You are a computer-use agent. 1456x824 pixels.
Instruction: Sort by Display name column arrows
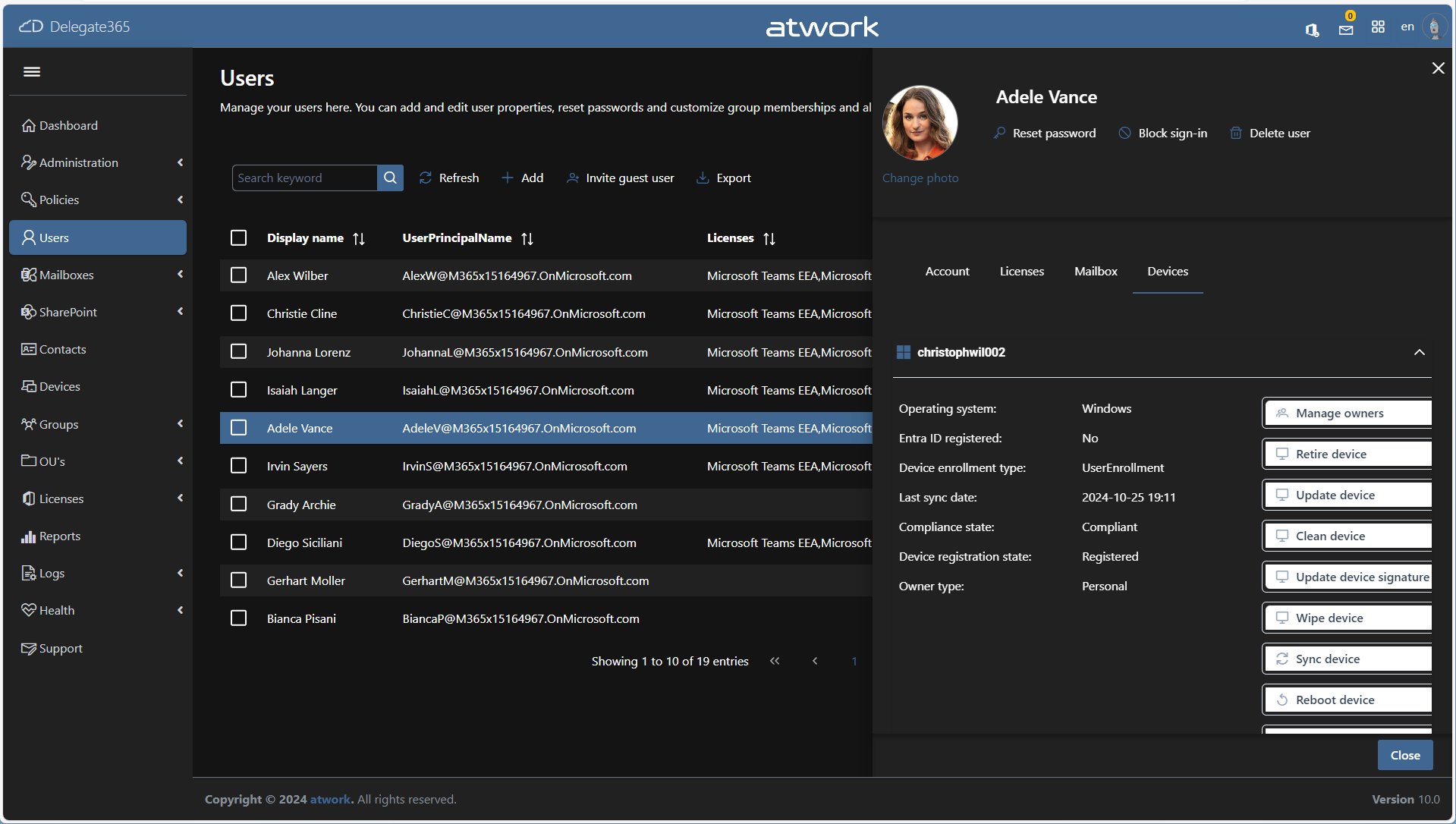point(359,238)
